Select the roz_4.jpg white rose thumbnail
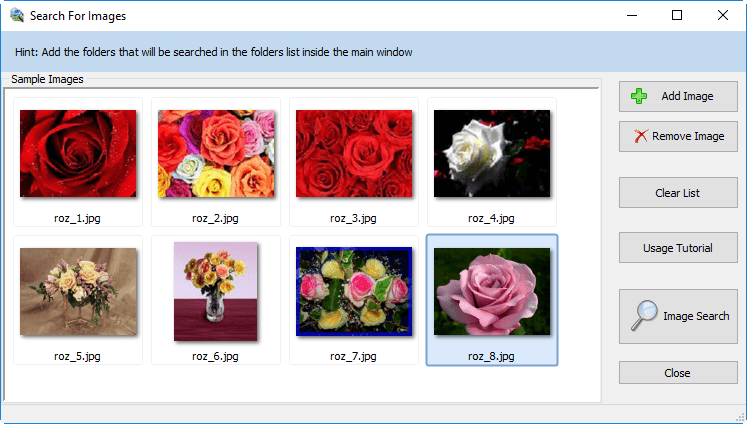747x424 pixels. 492,153
